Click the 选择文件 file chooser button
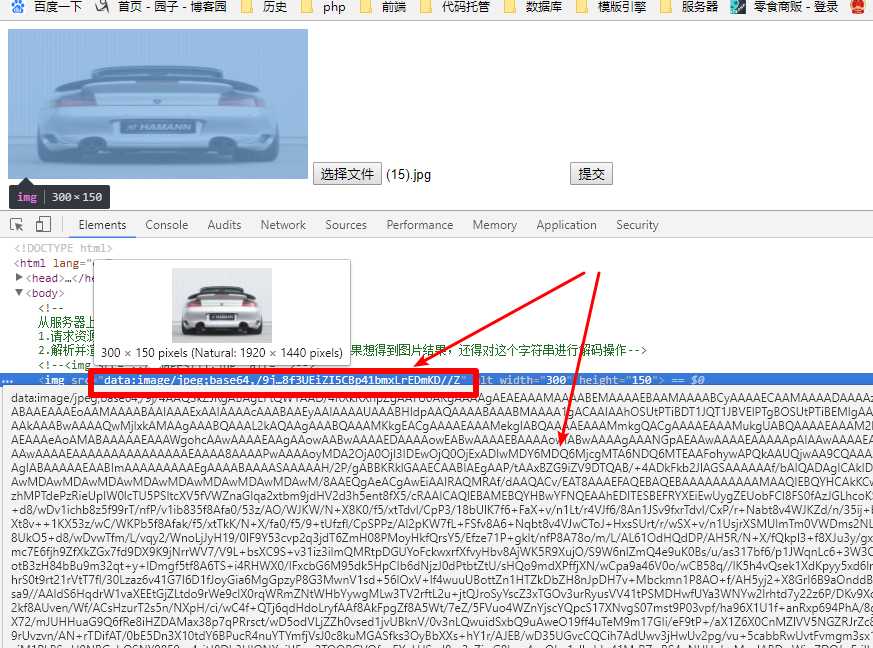The width and height of the screenshot is (873, 648). (x=347, y=174)
